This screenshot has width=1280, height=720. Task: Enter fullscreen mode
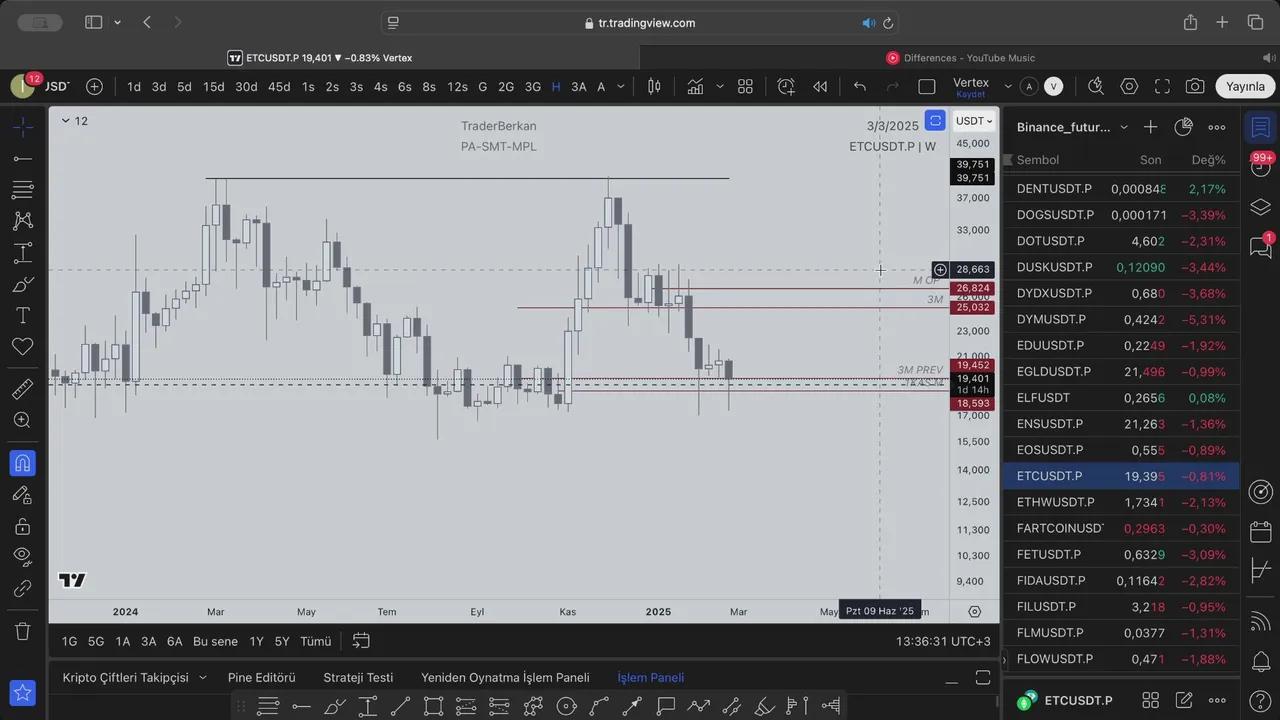click(1162, 87)
